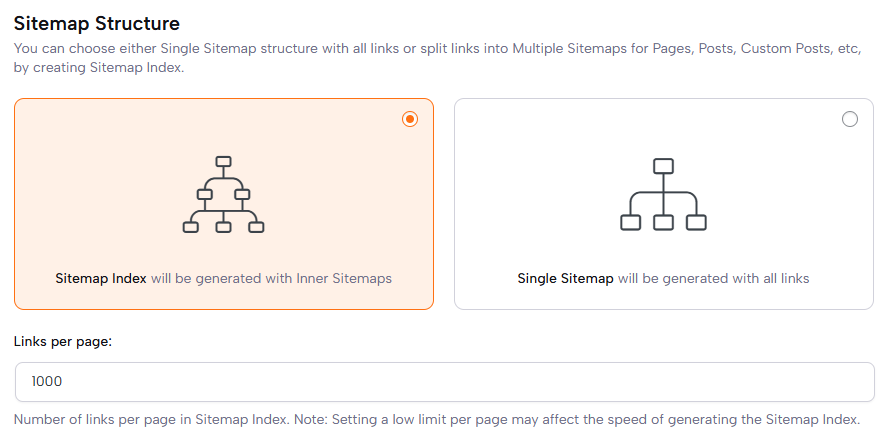The width and height of the screenshot is (888, 442).
Task: Focus the Links per page input field
Action: coord(445,381)
